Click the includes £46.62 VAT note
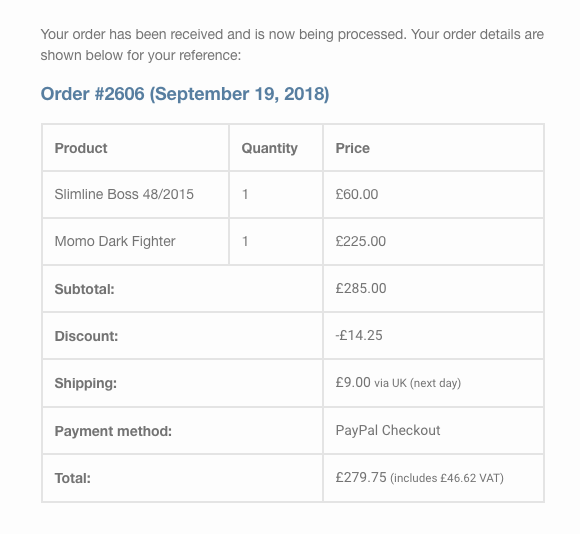 coord(447,478)
